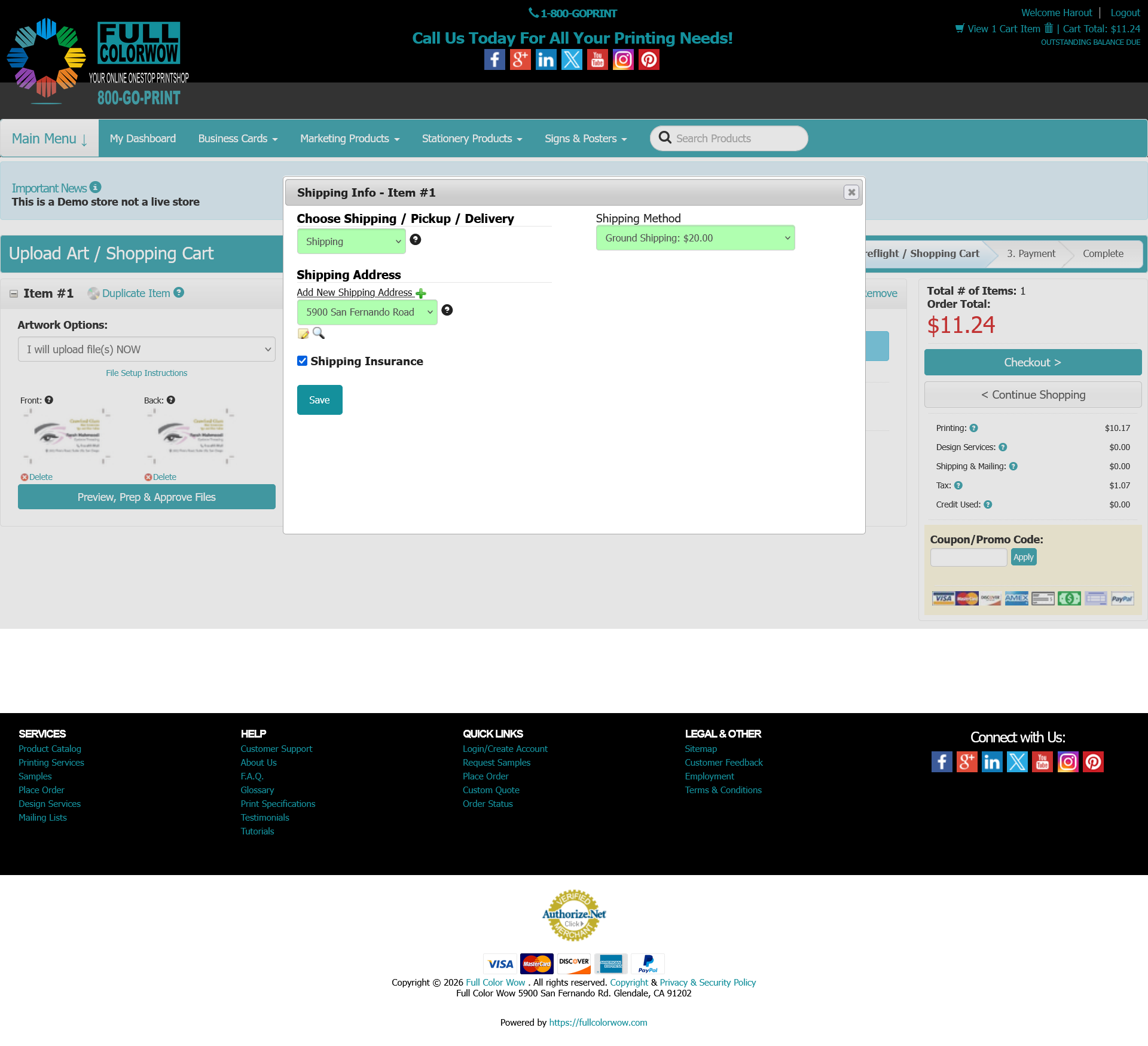Click Important News info icon
The width and height of the screenshot is (1148, 1046).
tap(96, 187)
